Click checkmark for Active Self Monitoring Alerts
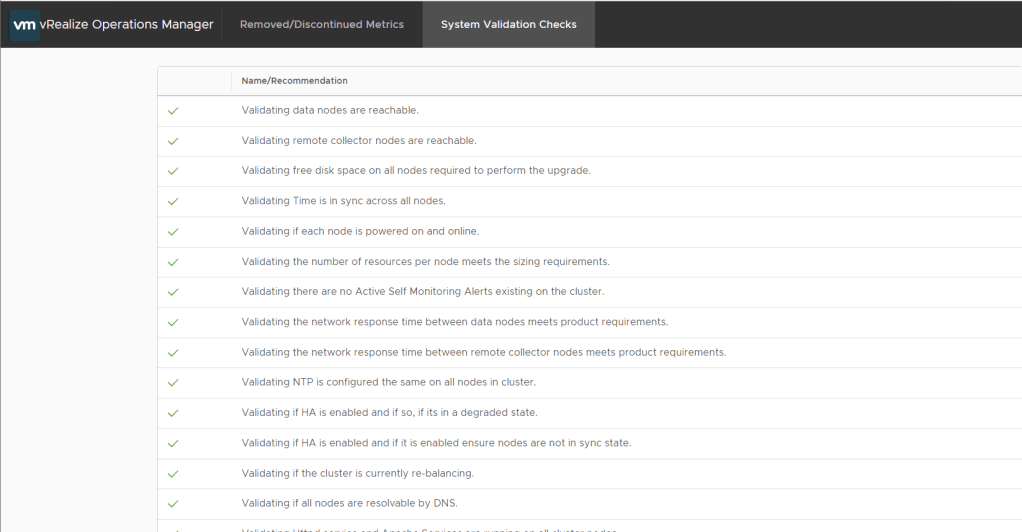 click(173, 292)
